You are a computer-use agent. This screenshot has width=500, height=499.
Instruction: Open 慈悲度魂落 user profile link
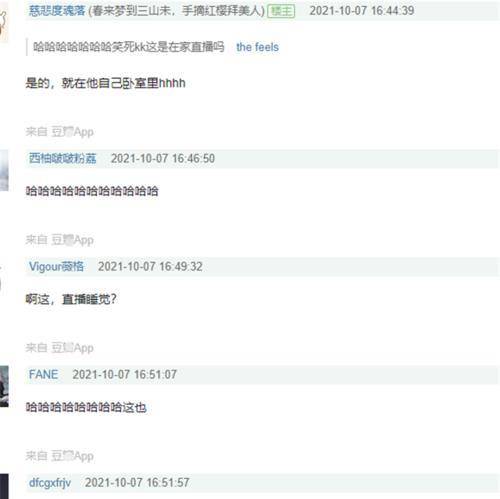57,11
